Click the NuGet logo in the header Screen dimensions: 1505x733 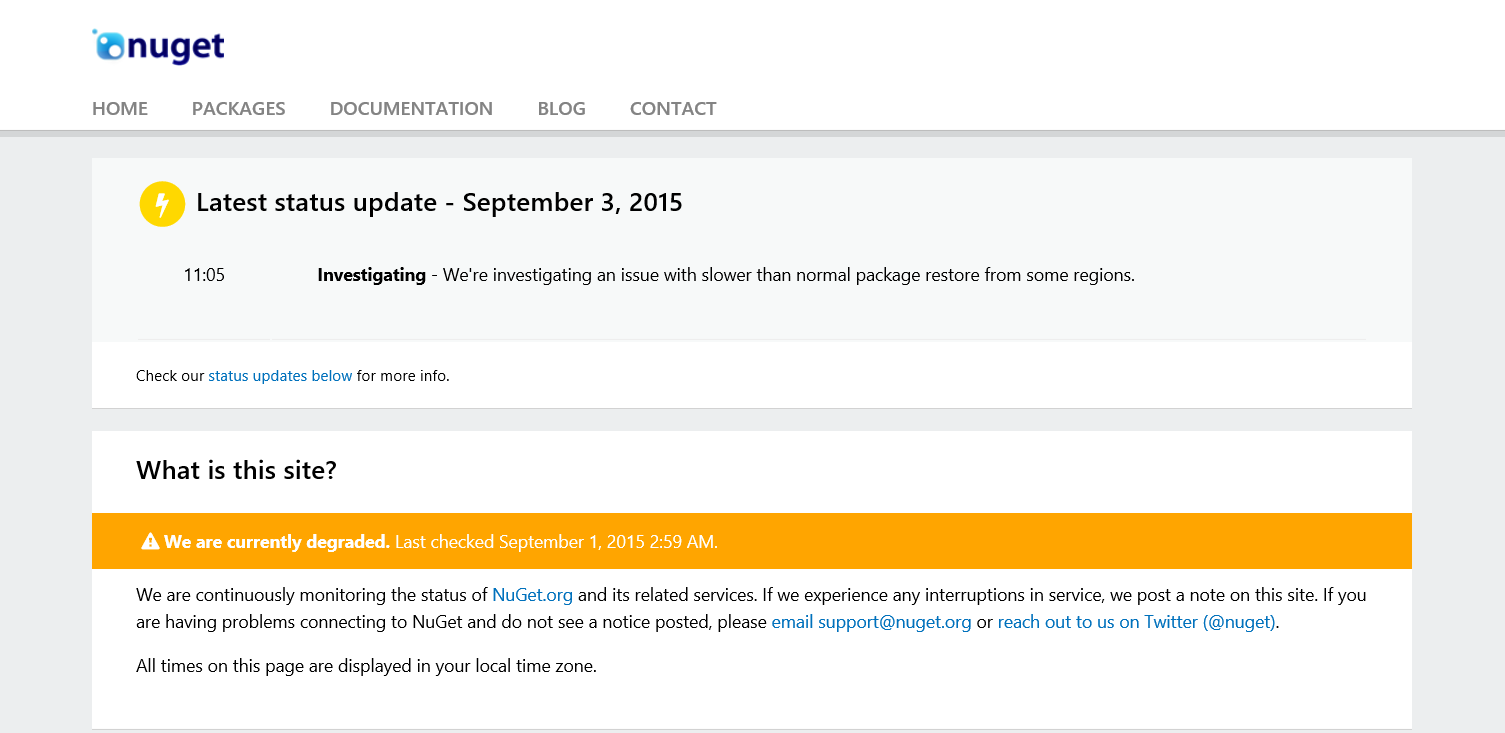point(159,46)
